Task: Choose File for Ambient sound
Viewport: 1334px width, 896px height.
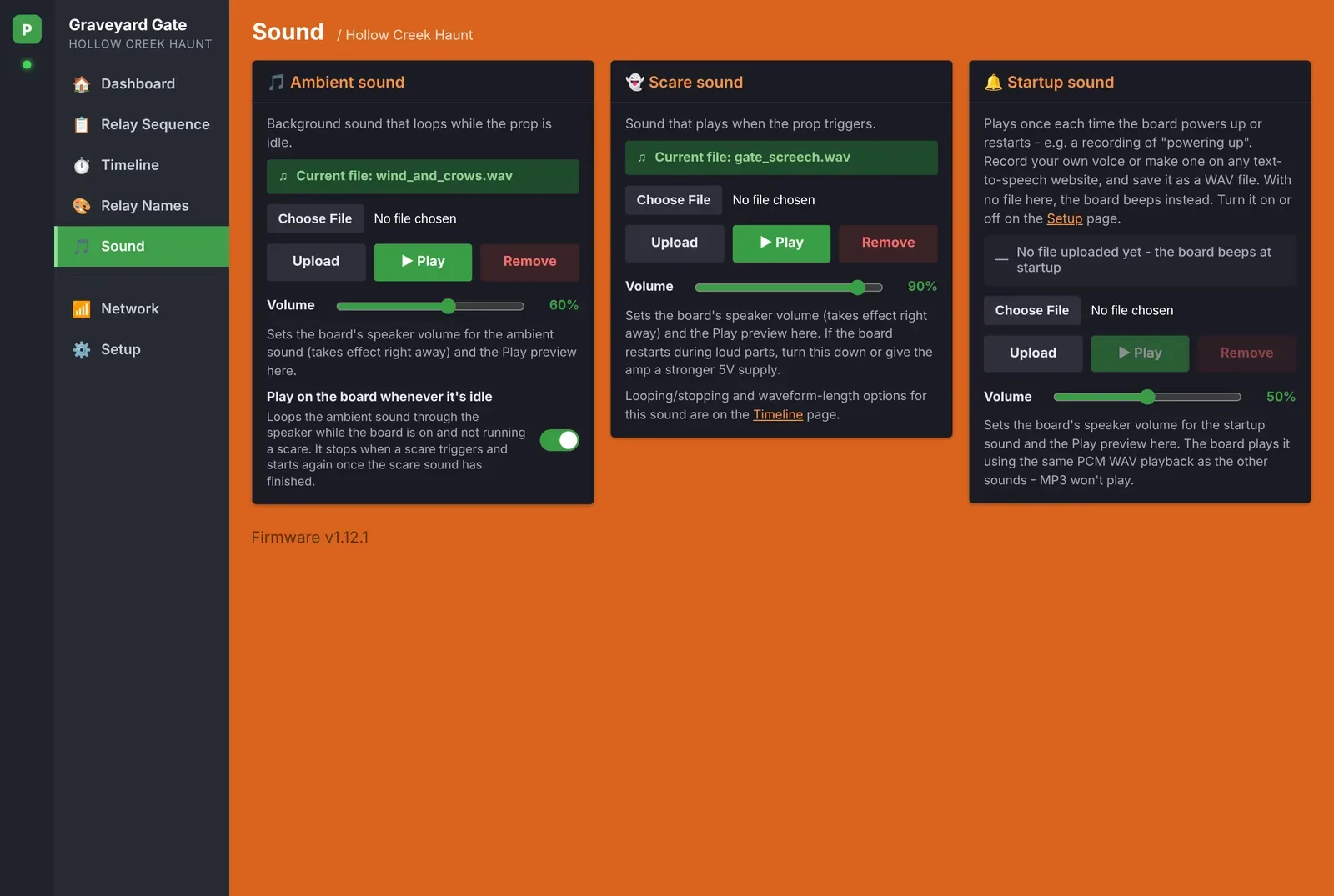Action: tap(315, 219)
